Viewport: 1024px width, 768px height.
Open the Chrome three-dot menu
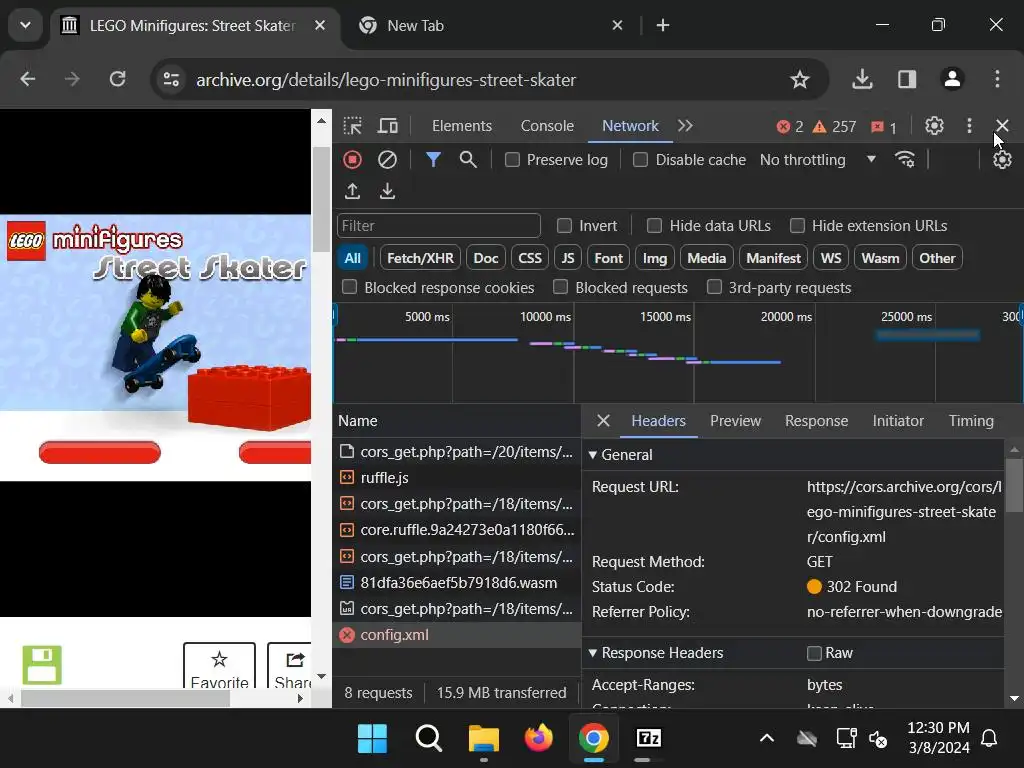click(997, 79)
